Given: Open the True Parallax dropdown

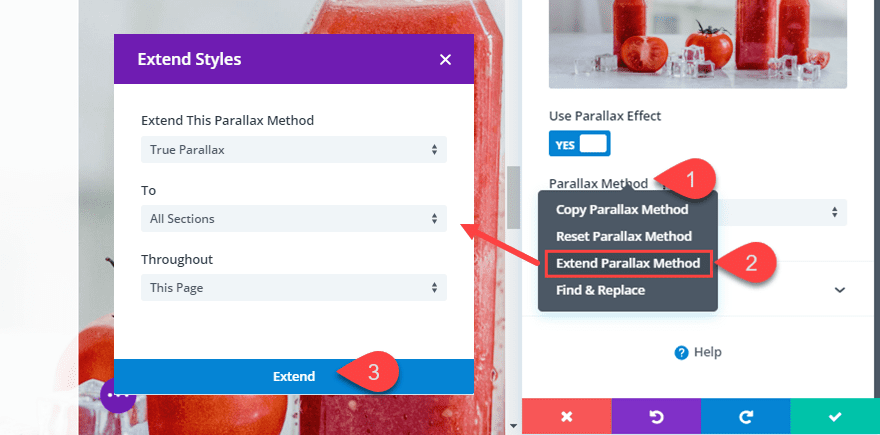Looking at the screenshot, I should click(294, 149).
